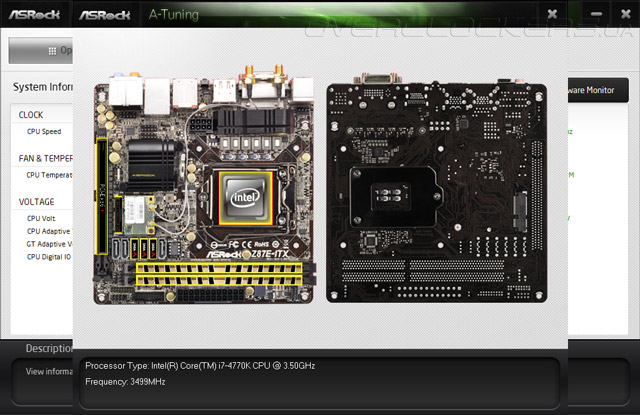The width and height of the screenshot is (640, 415).
Task: Select the GT Adaptive voltage row
Action: [x=49, y=244]
